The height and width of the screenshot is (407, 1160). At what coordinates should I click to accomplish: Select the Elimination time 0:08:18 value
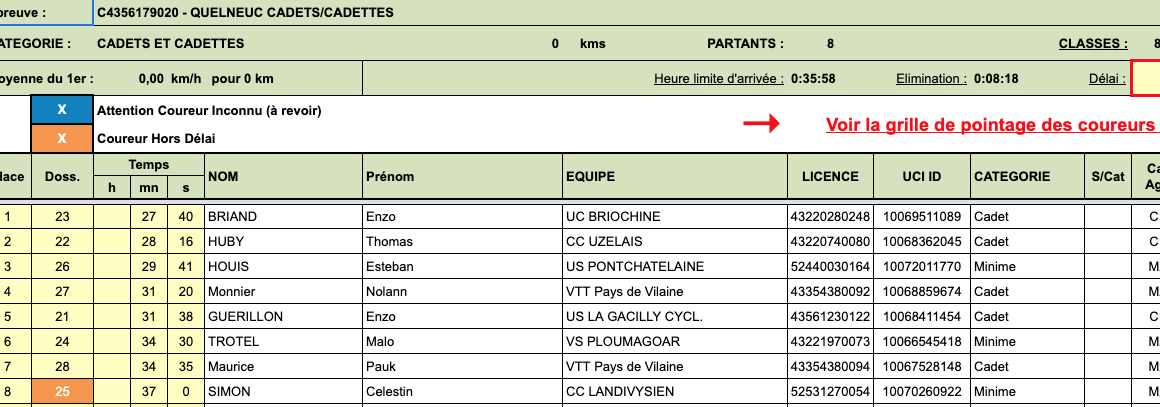tap(996, 78)
